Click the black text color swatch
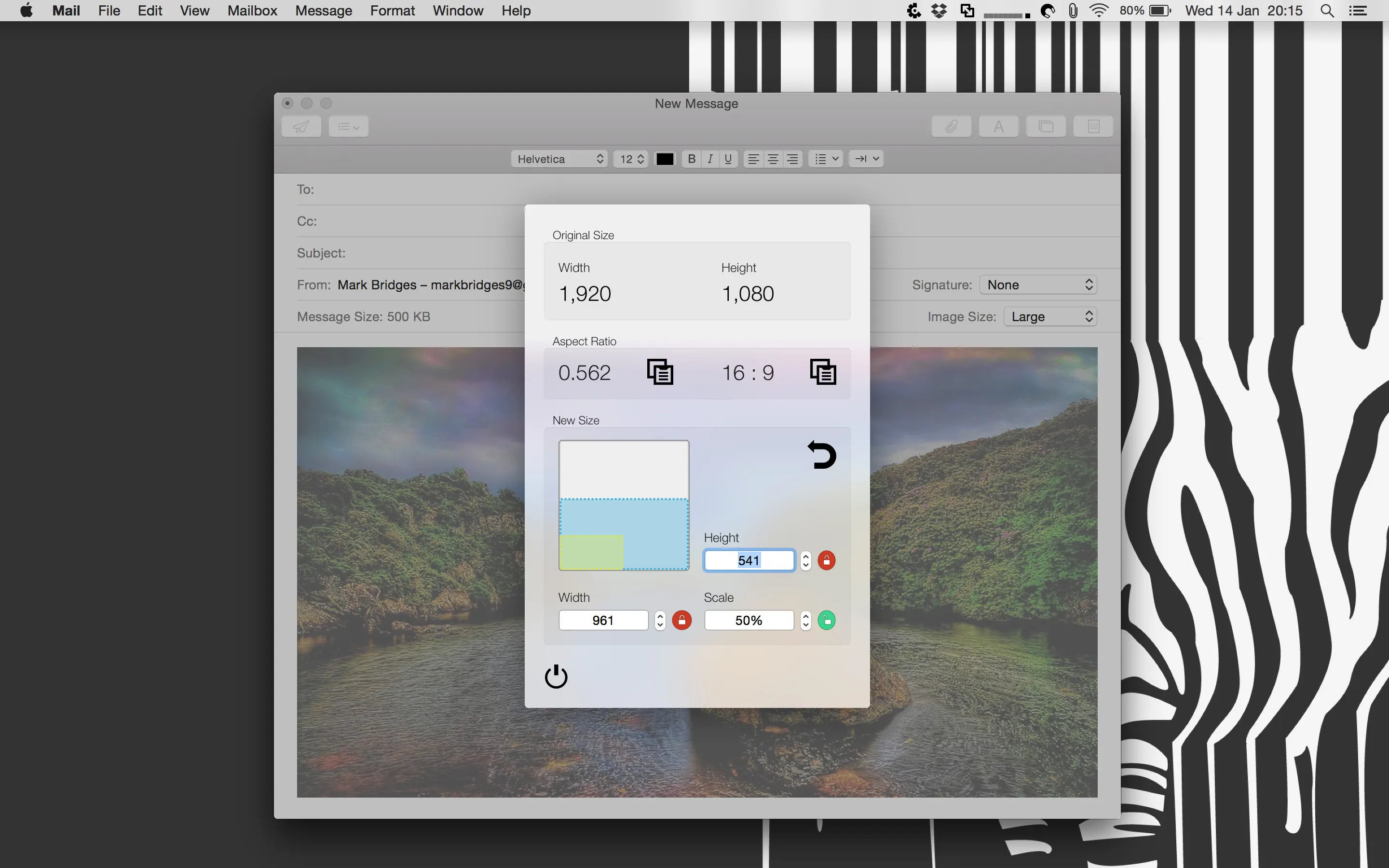The height and width of the screenshot is (868, 1389). click(x=665, y=159)
